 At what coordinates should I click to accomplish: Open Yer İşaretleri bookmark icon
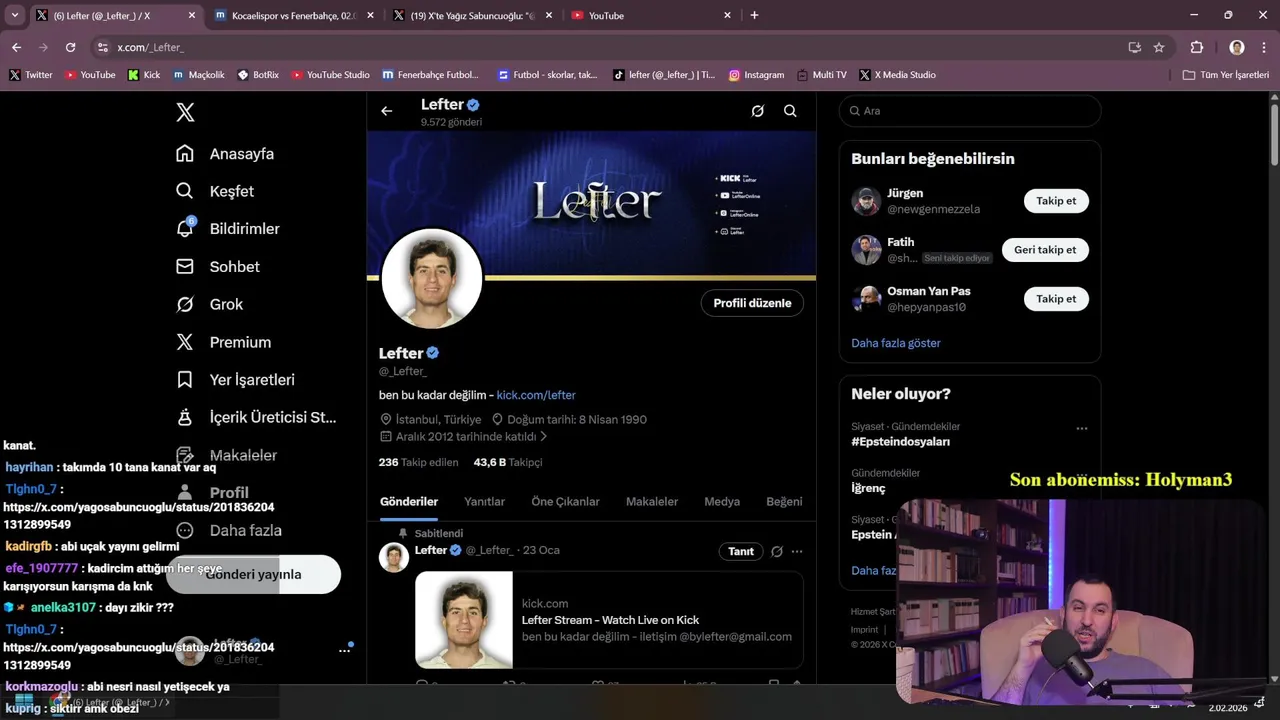pyautogui.click(x=185, y=380)
